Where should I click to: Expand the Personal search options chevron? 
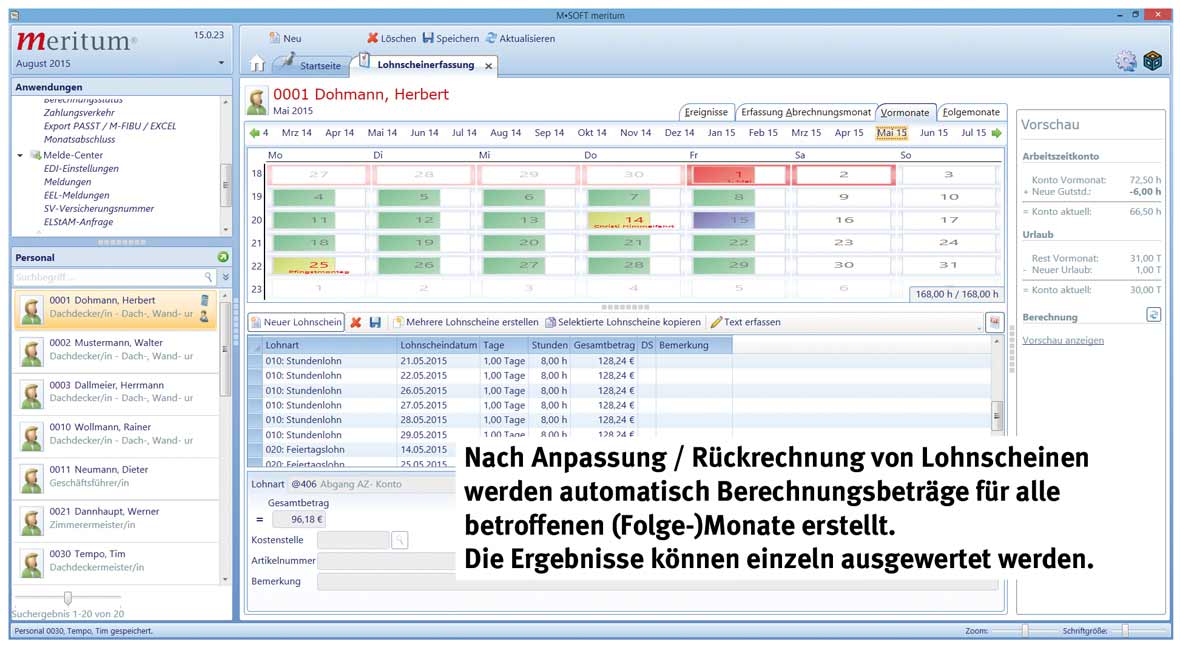[x=226, y=277]
